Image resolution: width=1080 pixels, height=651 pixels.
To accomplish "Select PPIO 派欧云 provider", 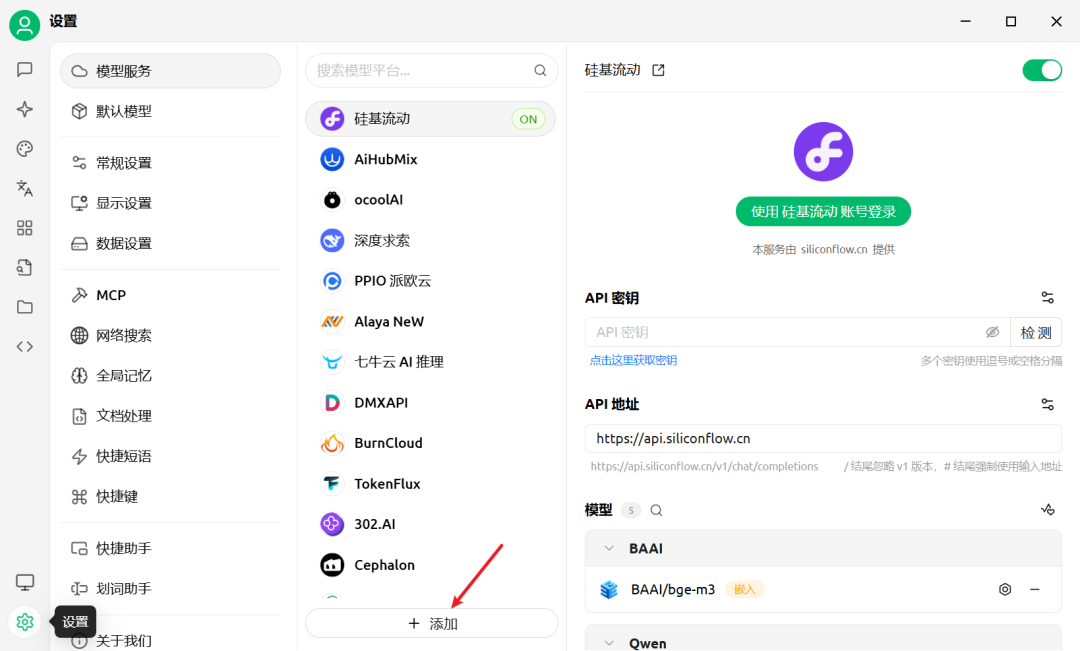I will pos(430,281).
